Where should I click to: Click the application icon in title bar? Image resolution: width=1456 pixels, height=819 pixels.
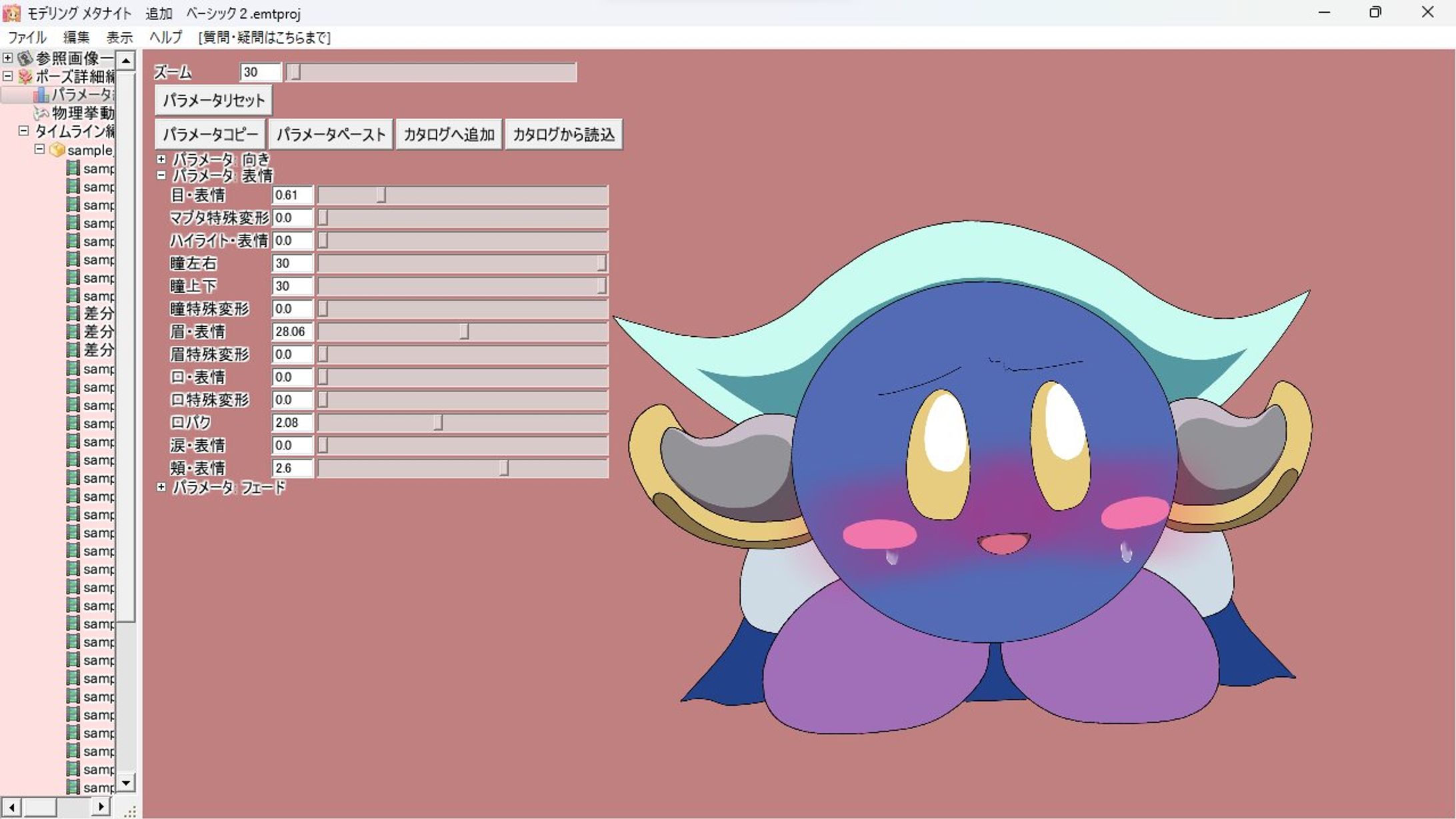(x=11, y=13)
